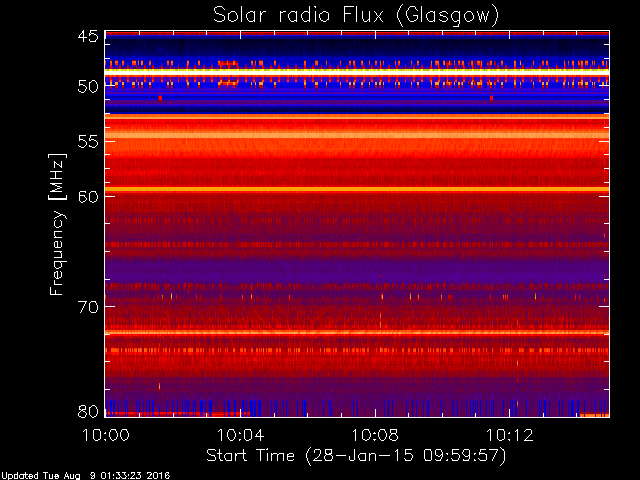
Task: Click the 60 frequency axis label
Action: (x=88, y=197)
